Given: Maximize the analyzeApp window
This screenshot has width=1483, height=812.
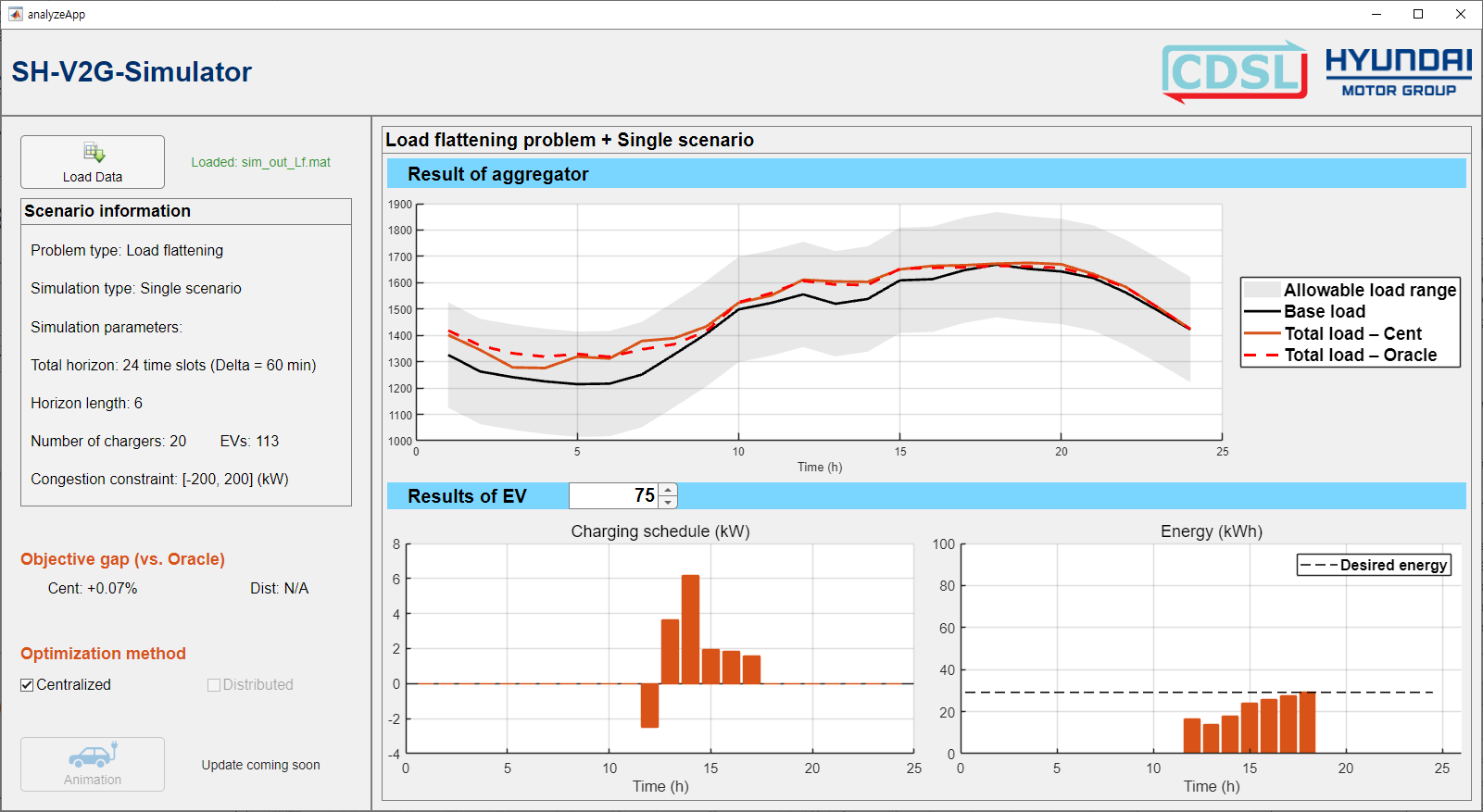Looking at the screenshot, I should tap(1417, 14).
